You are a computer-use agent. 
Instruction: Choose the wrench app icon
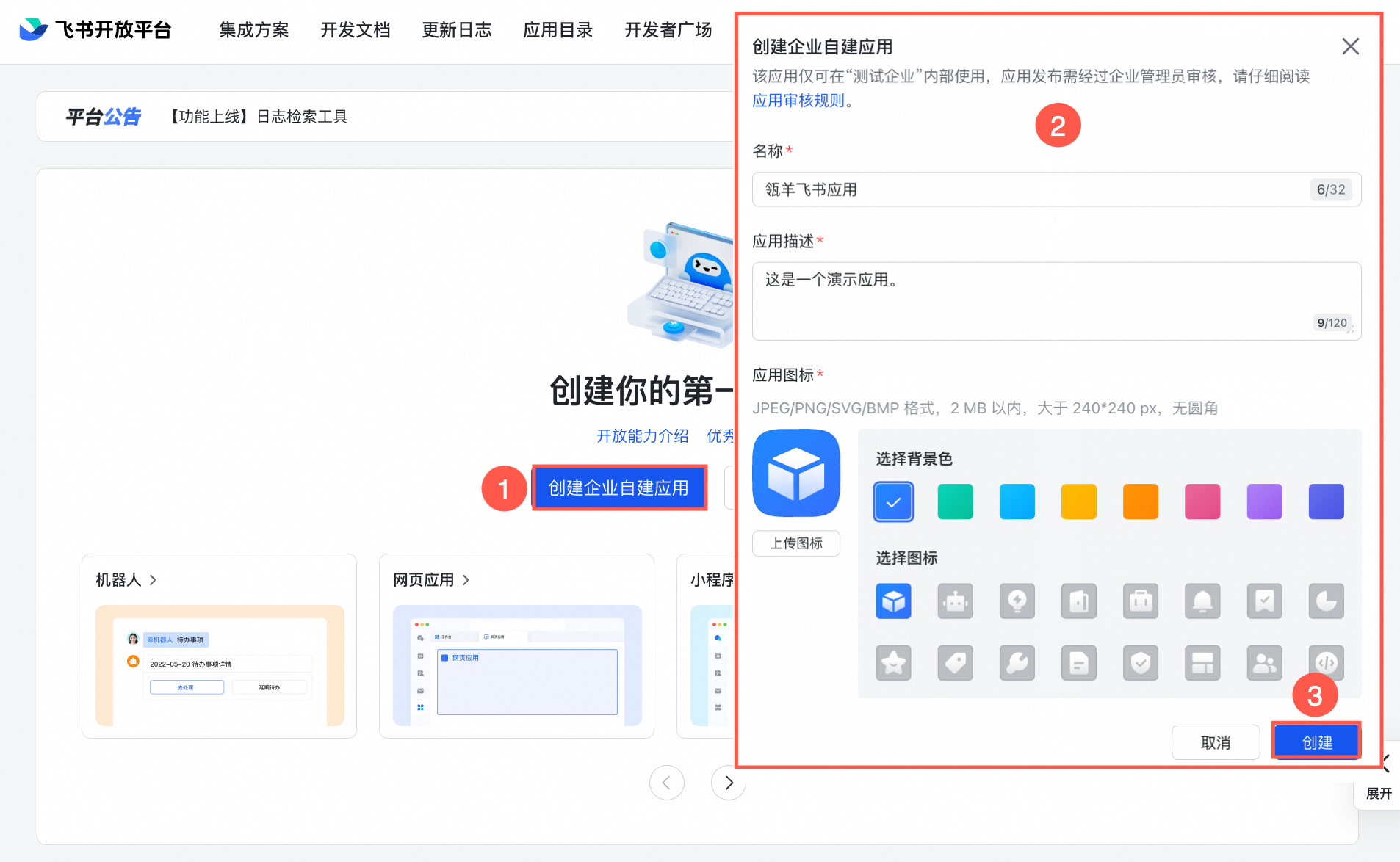[x=1017, y=663]
